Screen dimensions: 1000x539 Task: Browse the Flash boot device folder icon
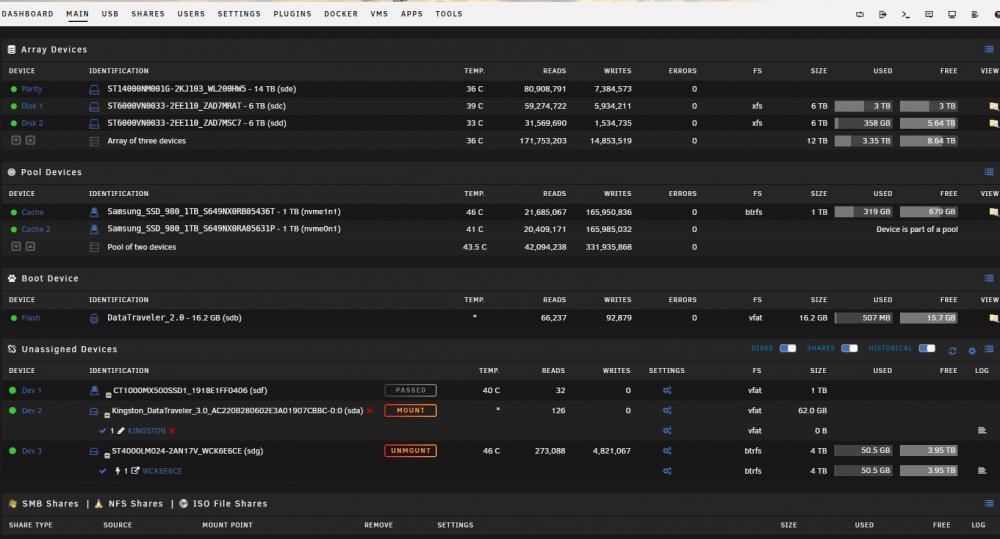click(993, 318)
